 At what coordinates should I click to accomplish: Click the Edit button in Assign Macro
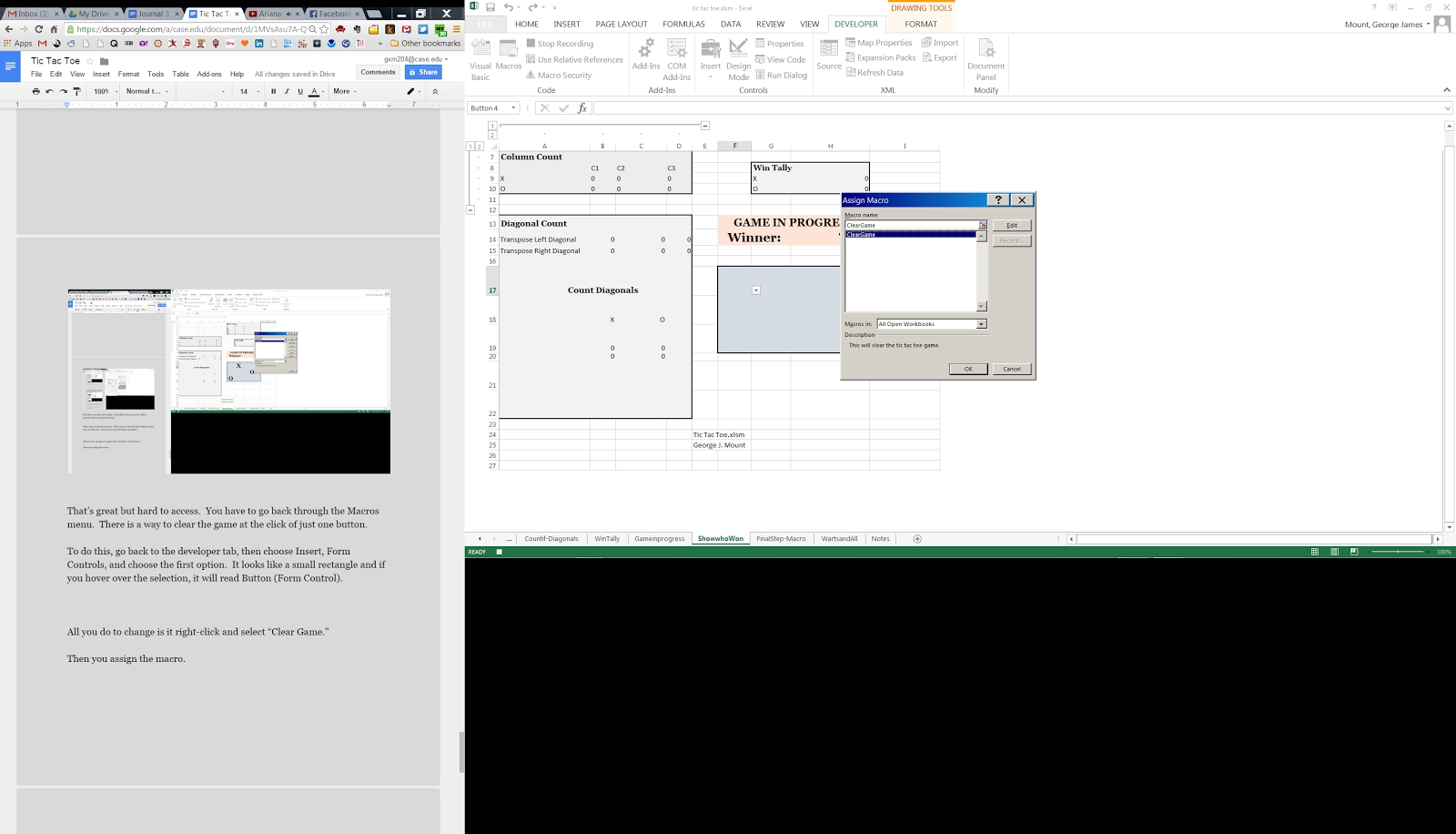tap(1011, 225)
